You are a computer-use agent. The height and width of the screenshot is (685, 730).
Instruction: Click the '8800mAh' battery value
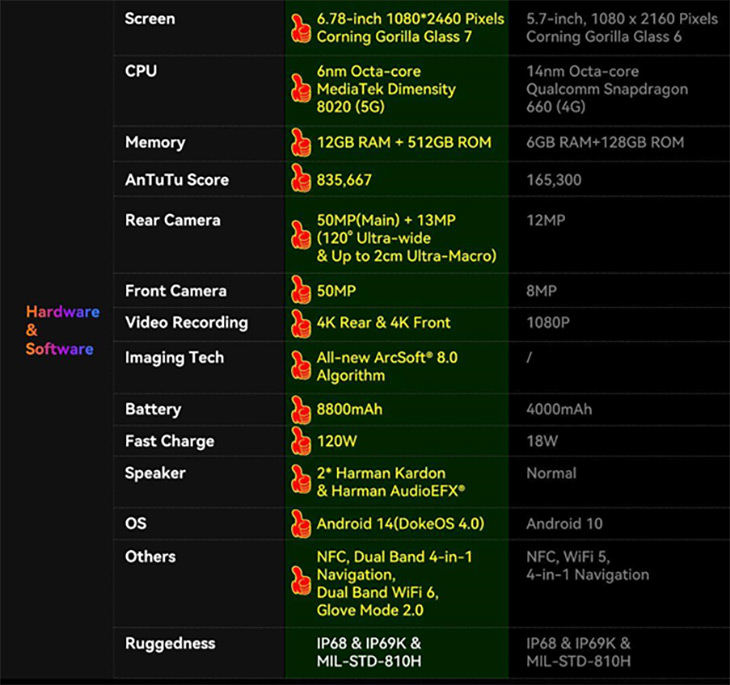pyautogui.click(x=349, y=409)
